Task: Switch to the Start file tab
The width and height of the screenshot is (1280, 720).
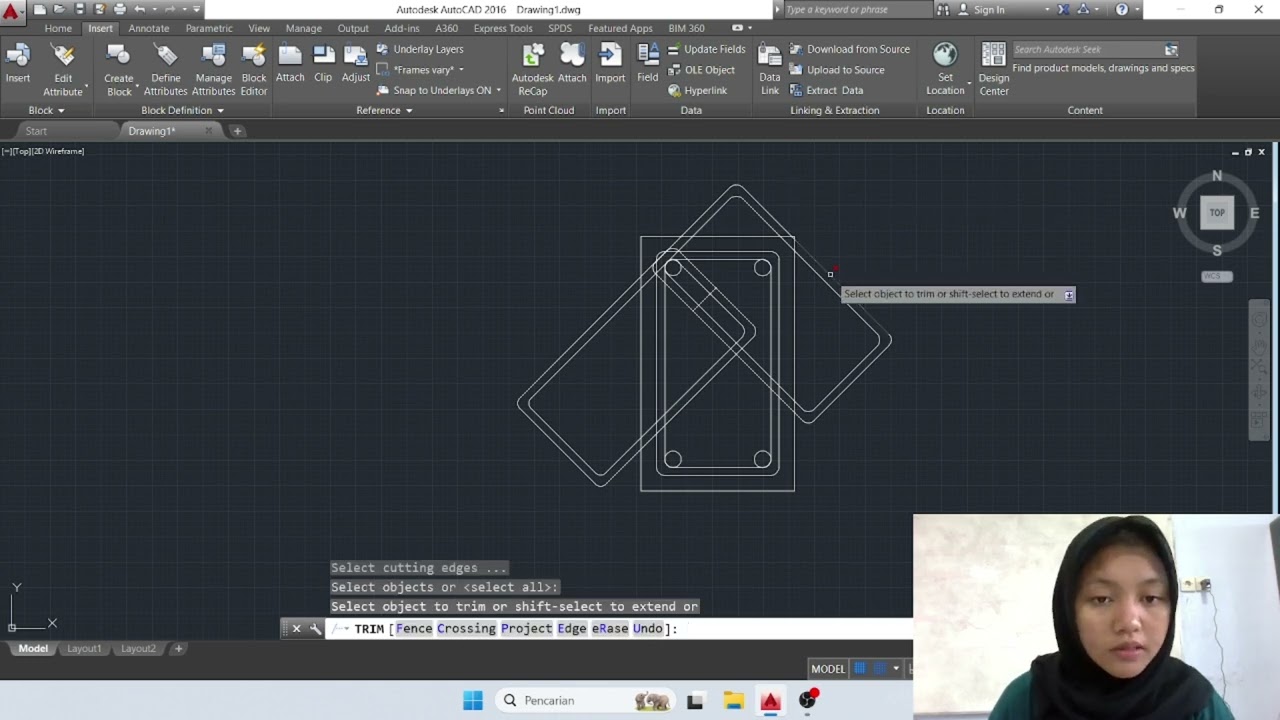Action: (x=36, y=131)
